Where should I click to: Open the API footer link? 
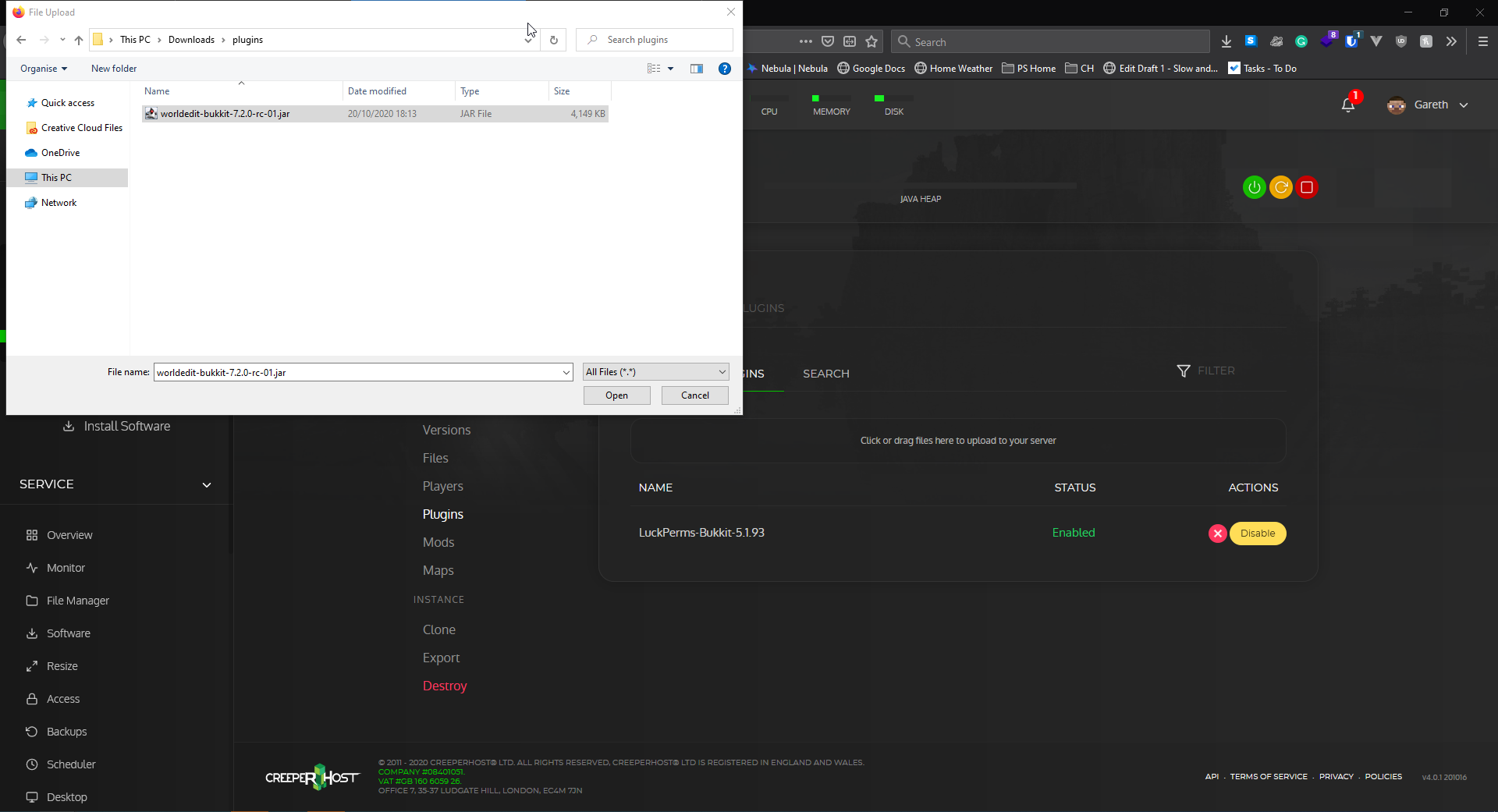point(1212,777)
